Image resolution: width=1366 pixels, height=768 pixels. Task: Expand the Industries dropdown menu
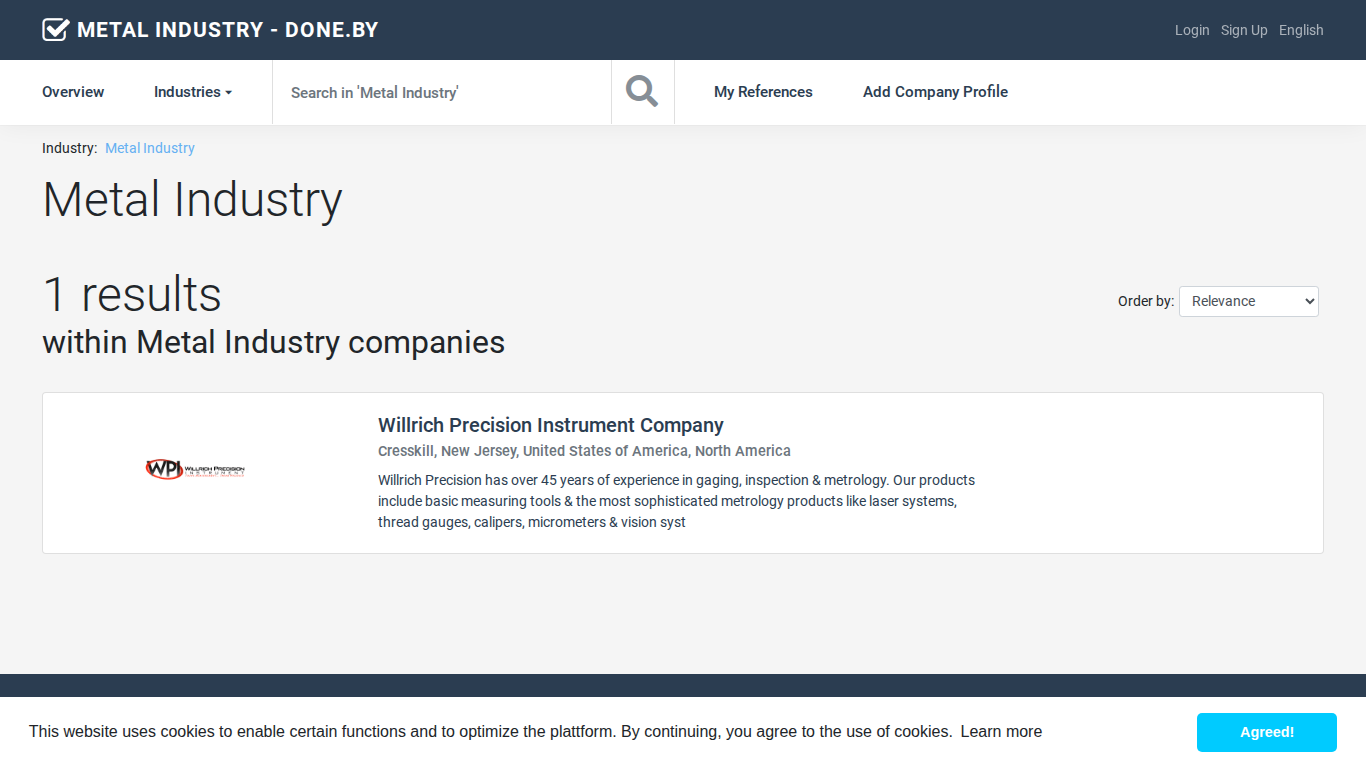coord(193,92)
